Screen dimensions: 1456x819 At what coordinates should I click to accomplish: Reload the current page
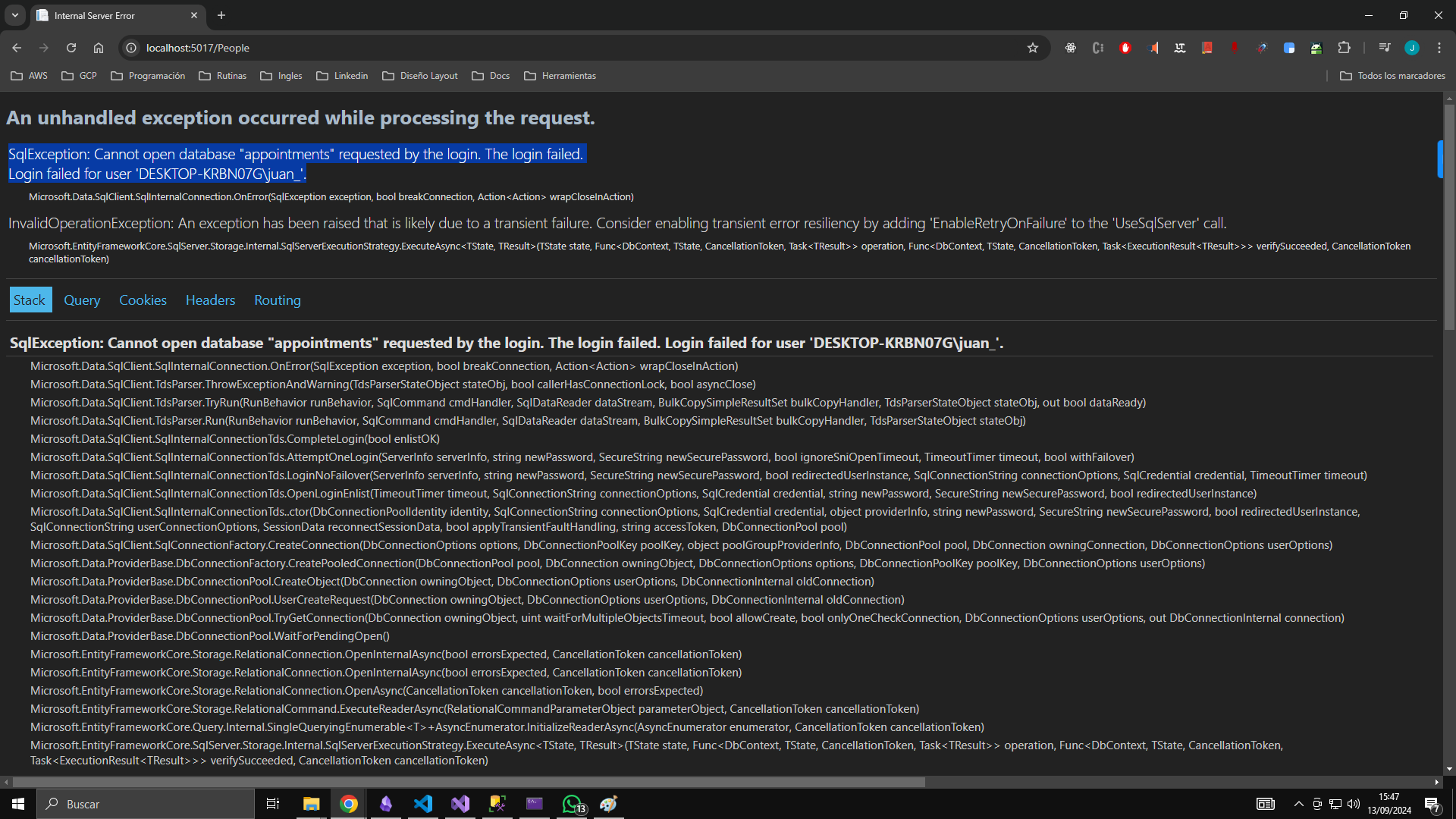pos(71,47)
